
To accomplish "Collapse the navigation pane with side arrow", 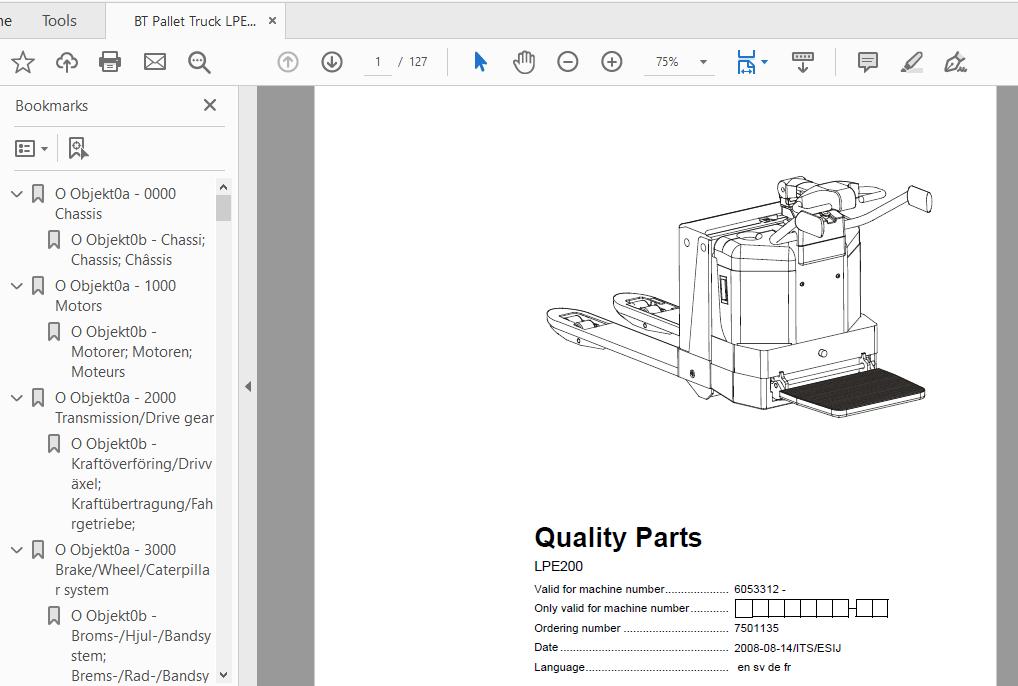I will (248, 387).
